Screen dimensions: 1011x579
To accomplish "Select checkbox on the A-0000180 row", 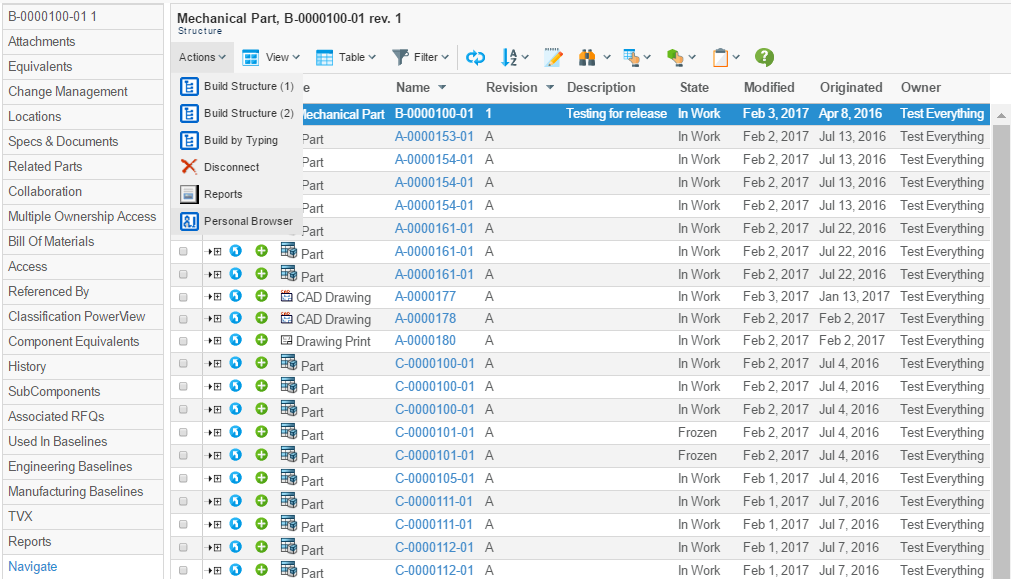I will [x=183, y=341].
